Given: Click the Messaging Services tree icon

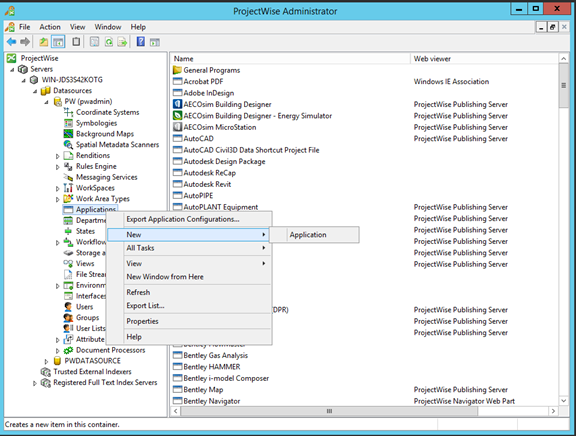Looking at the screenshot, I should pyautogui.click(x=68, y=177).
